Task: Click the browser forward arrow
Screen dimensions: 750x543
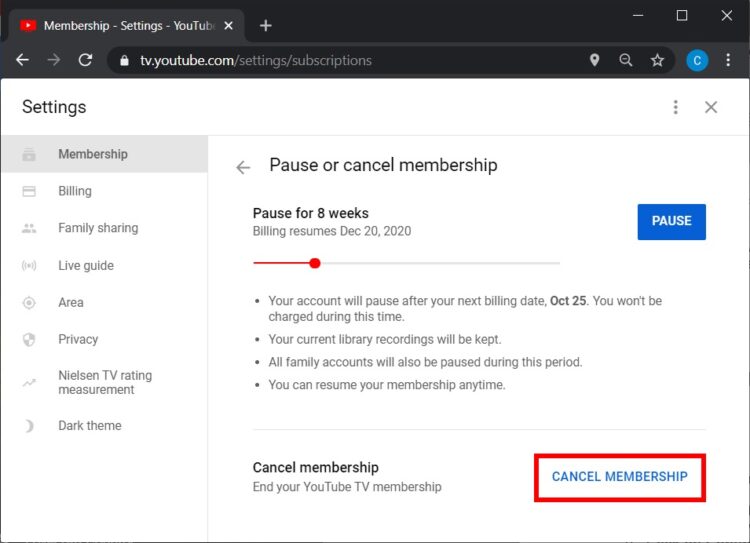Action: coord(54,60)
